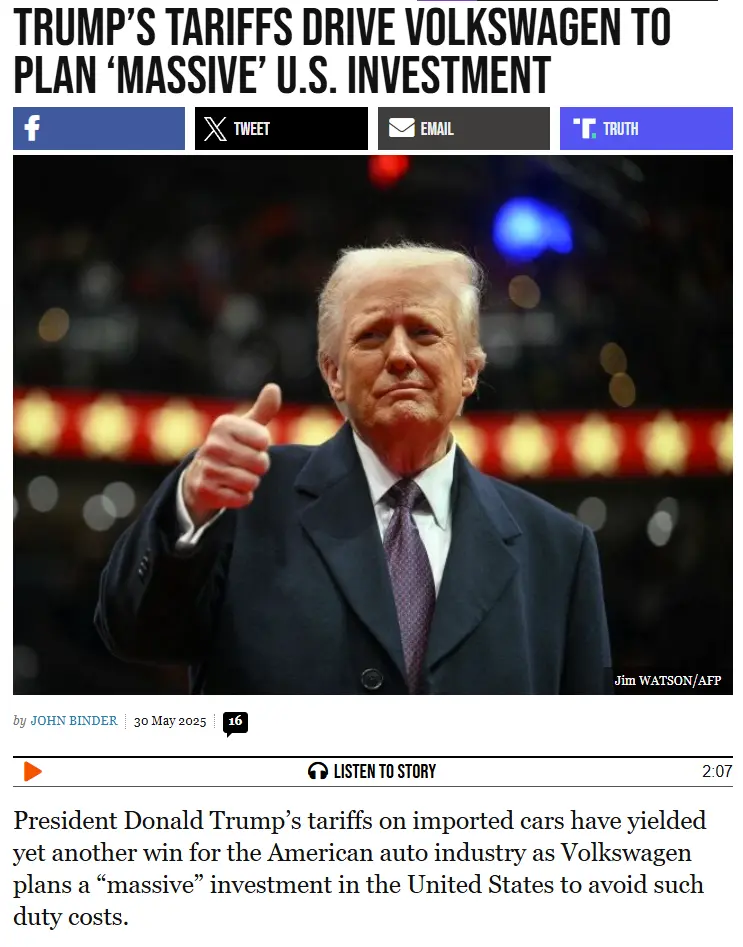Play the audio story
The height and width of the screenshot is (947, 743).
point(32,771)
